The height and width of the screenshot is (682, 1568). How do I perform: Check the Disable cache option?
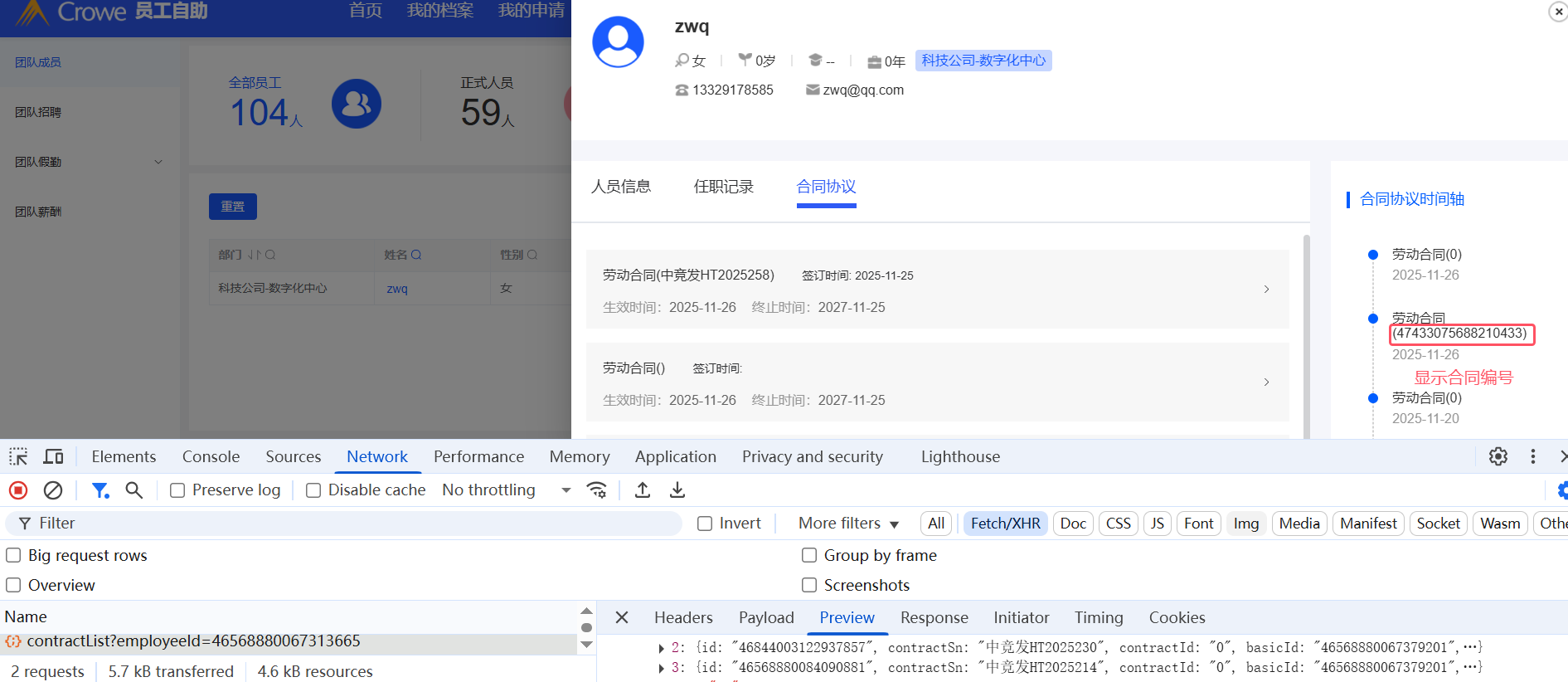pyautogui.click(x=313, y=490)
